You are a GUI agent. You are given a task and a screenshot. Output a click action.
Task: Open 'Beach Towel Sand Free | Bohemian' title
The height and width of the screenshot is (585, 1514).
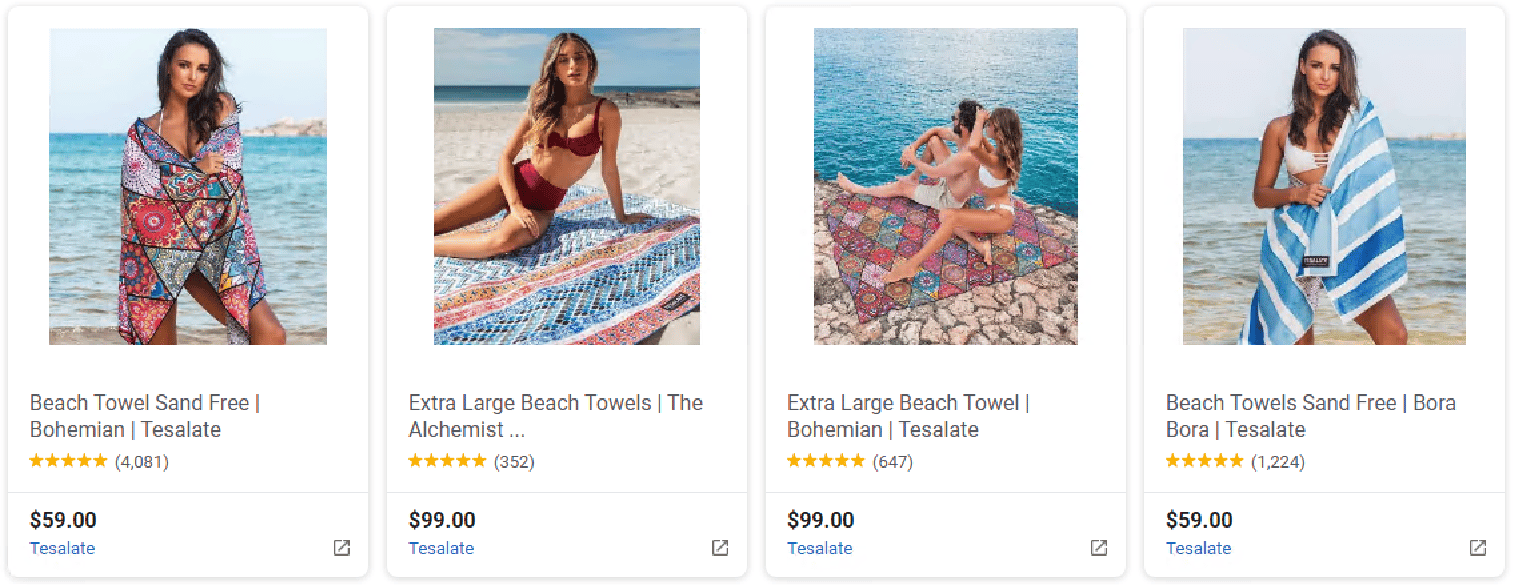click(145, 416)
